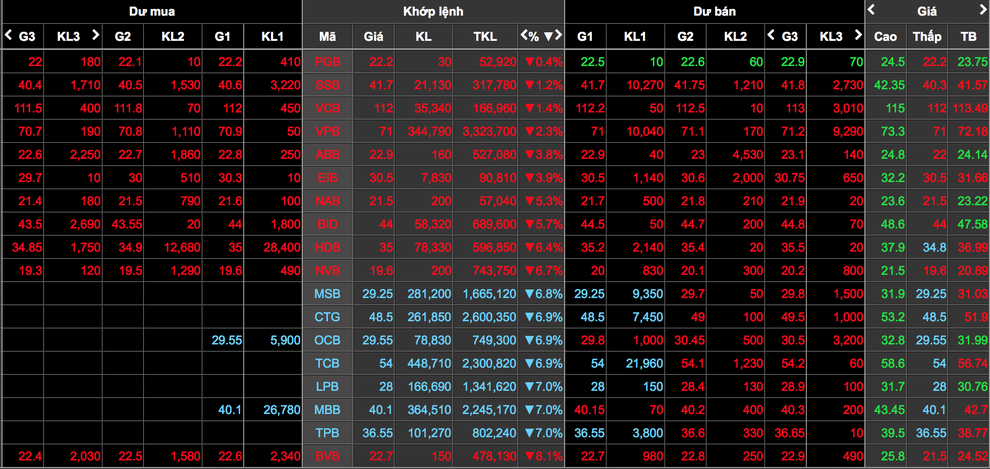Open stock symbol MSB
The width and height of the screenshot is (990, 469).
coord(327,294)
